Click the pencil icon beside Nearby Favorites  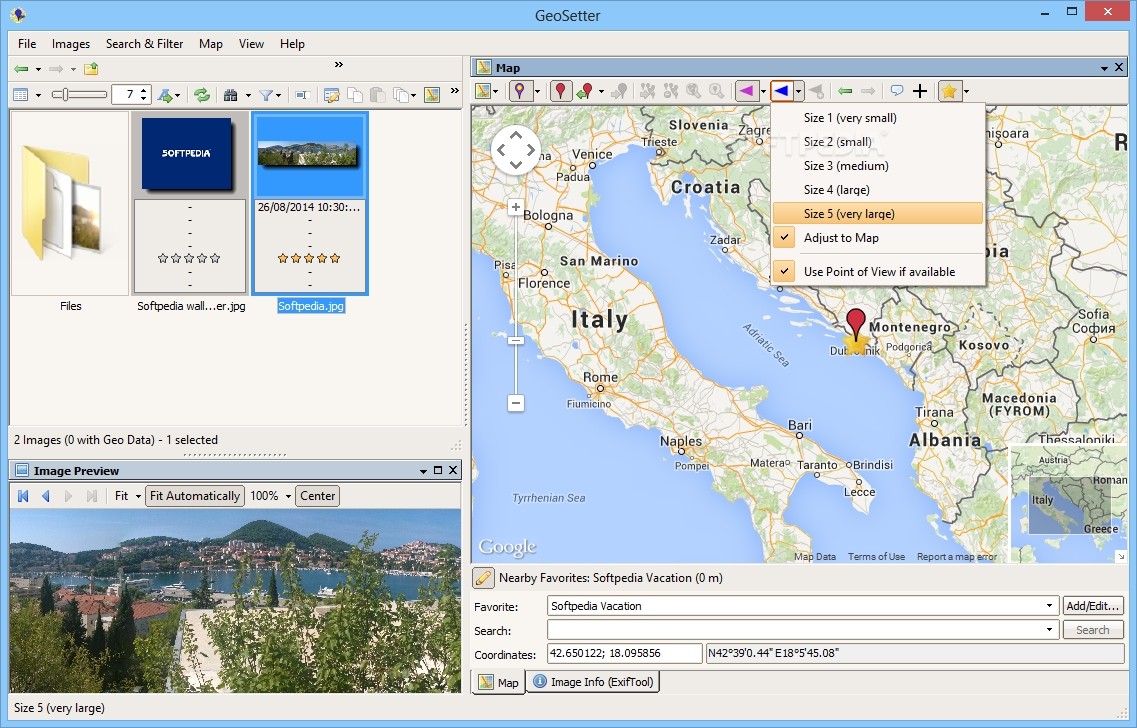(483, 578)
